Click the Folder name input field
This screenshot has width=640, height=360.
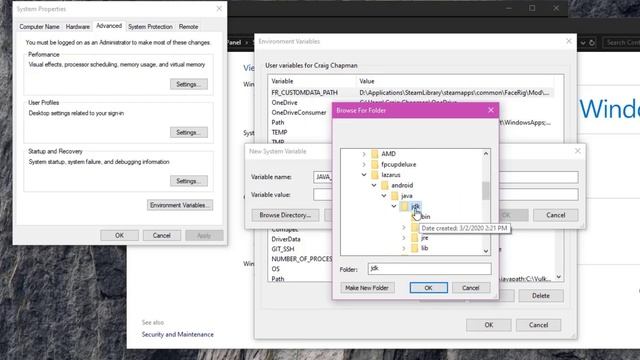point(429,269)
